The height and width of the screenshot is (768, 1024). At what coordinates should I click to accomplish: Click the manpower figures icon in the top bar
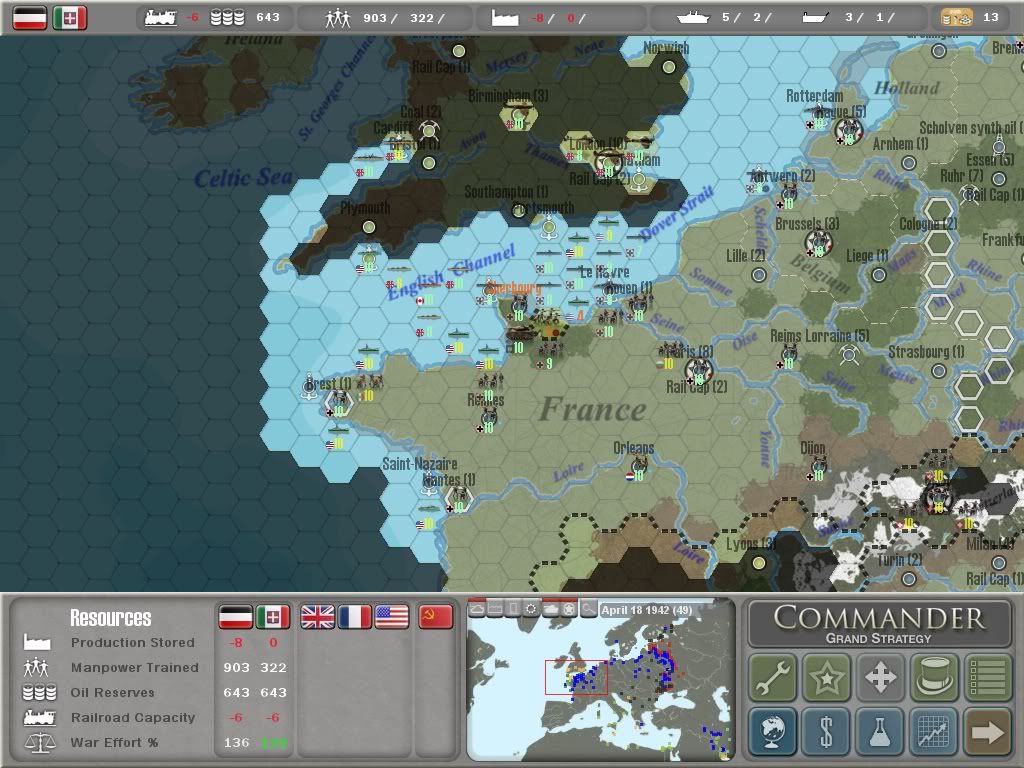(x=338, y=18)
